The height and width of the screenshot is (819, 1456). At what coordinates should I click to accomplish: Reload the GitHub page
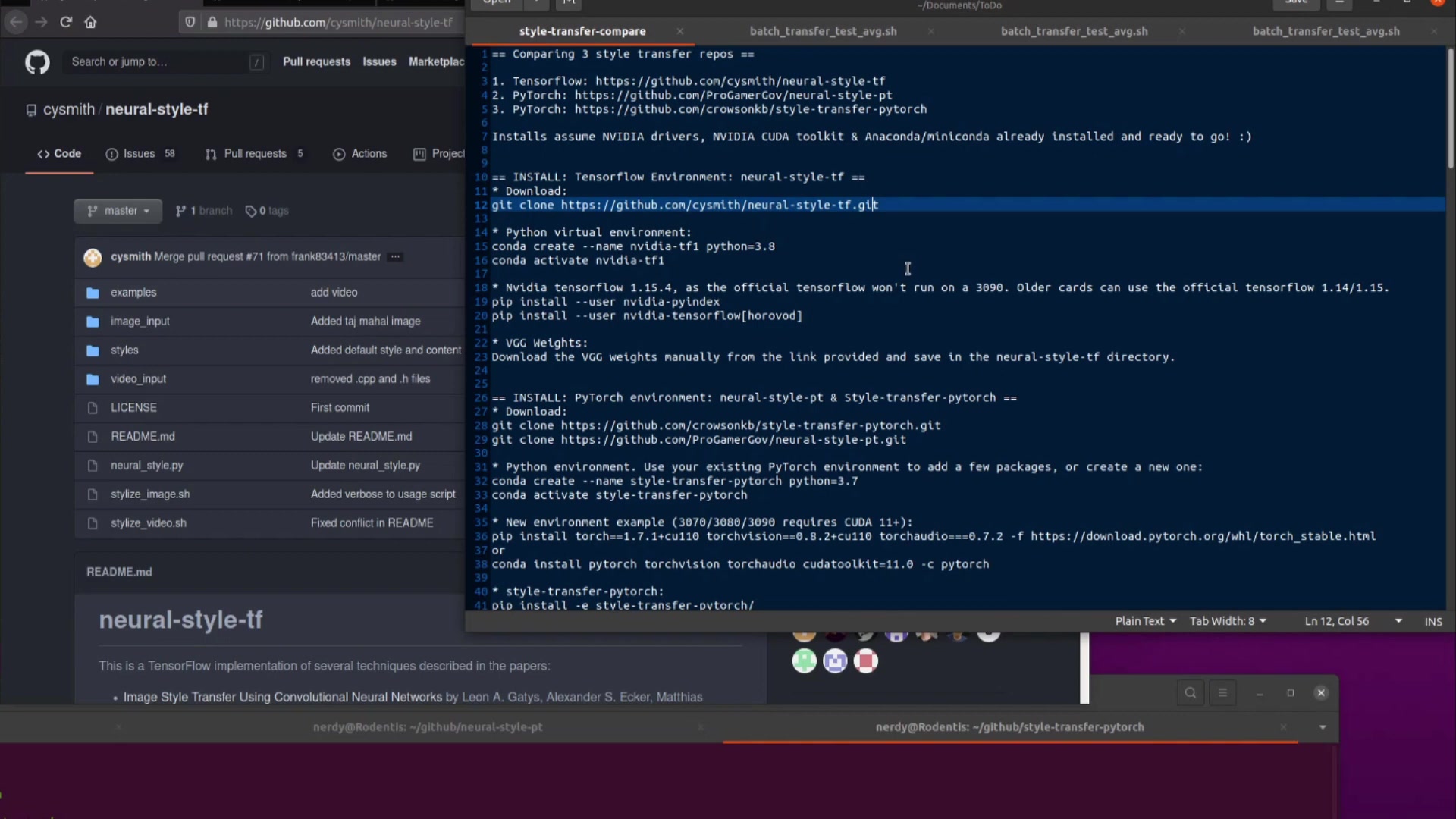click(x=66, y=22)
